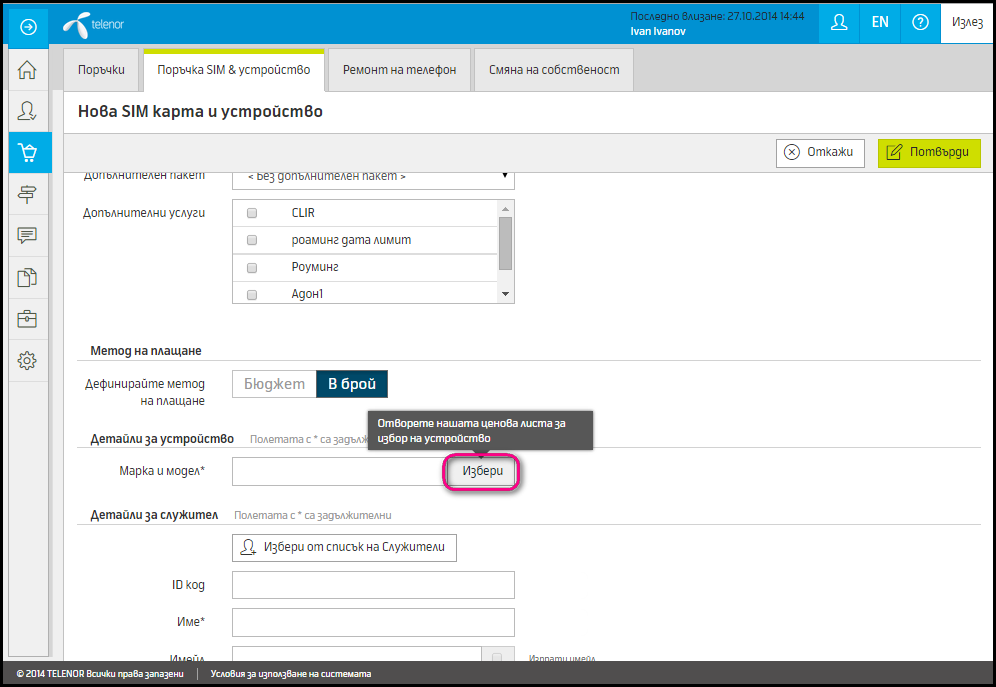Image resolution: width=996 pixels, height=687 pixels.
Task: Open the settings gear sidebar icon
Action: [27, 361]
